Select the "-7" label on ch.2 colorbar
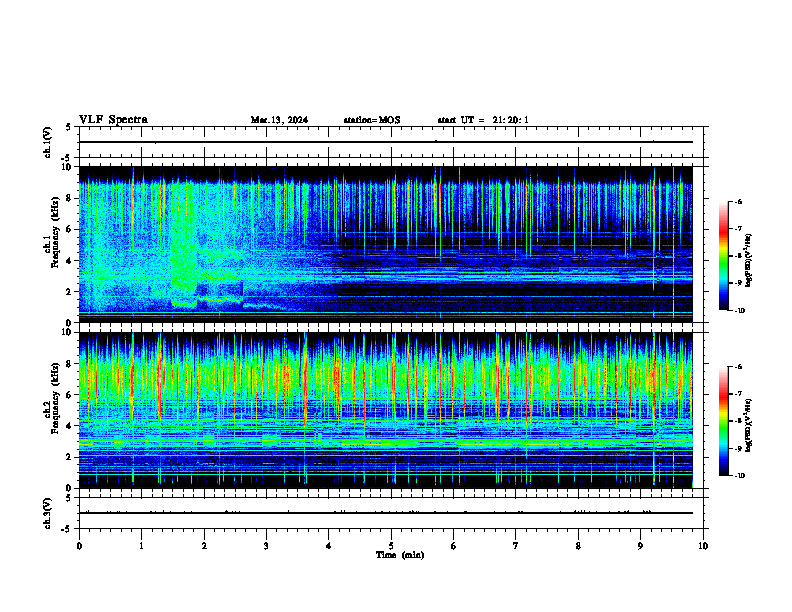This screenshot has width=792, height=612. 738,394
